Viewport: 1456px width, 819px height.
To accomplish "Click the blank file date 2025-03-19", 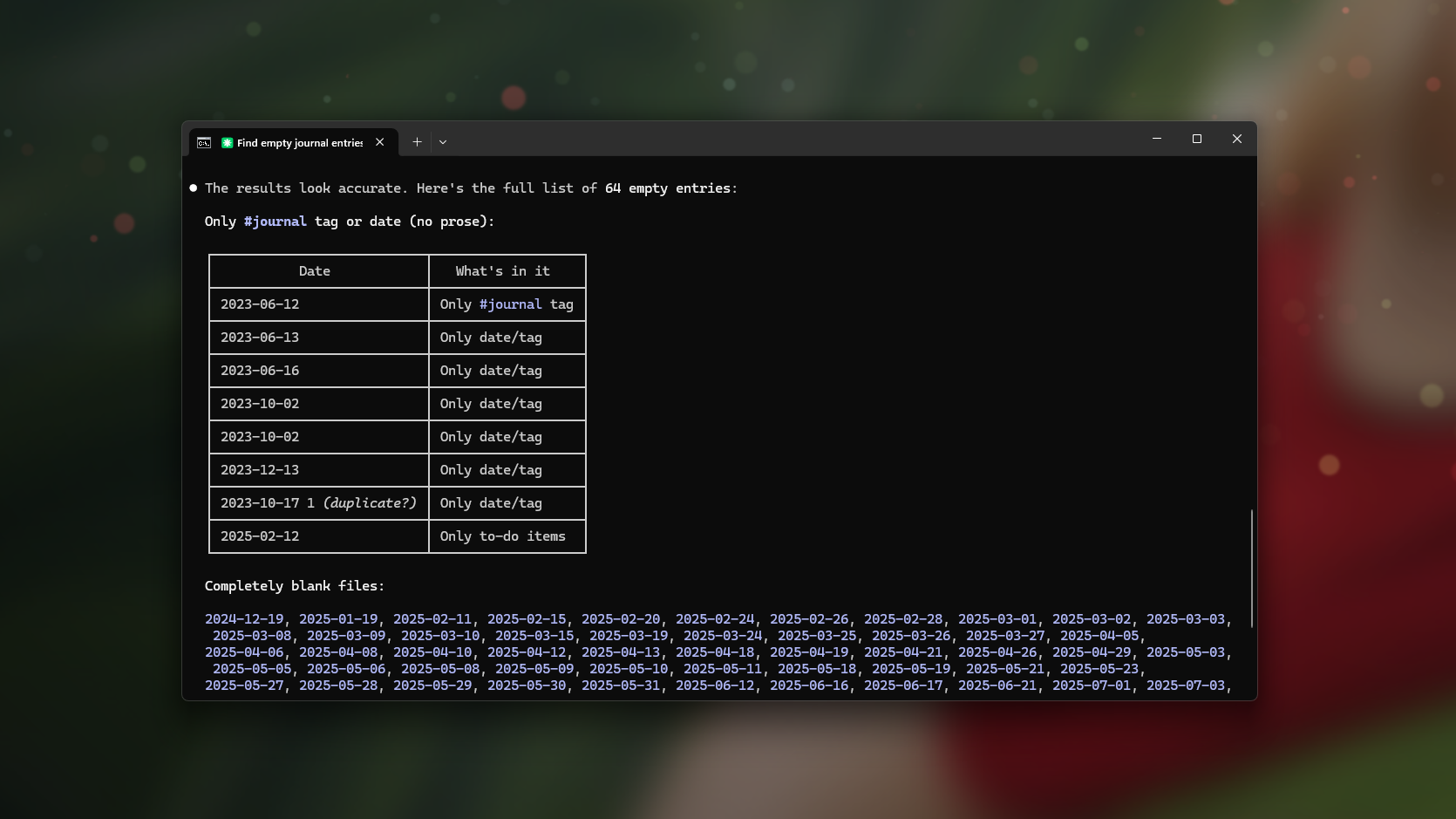I will pos(629,636).
